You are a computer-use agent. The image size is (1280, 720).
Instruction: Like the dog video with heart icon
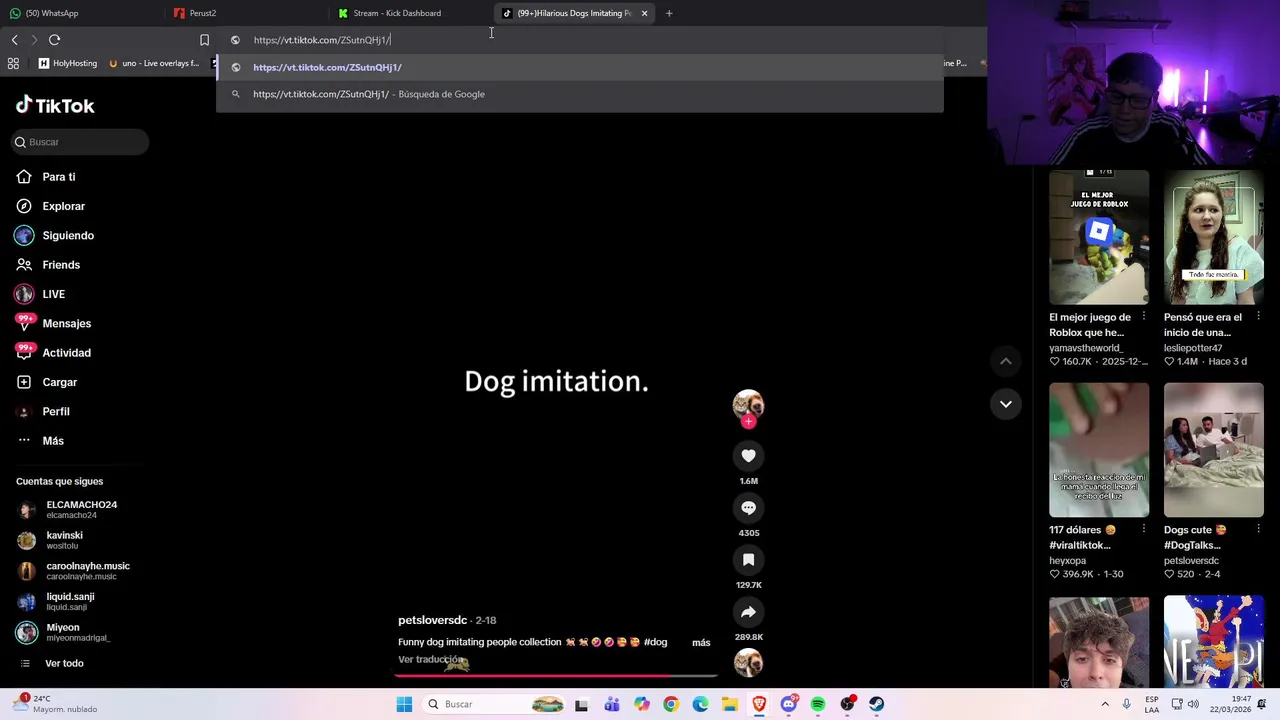748,456
